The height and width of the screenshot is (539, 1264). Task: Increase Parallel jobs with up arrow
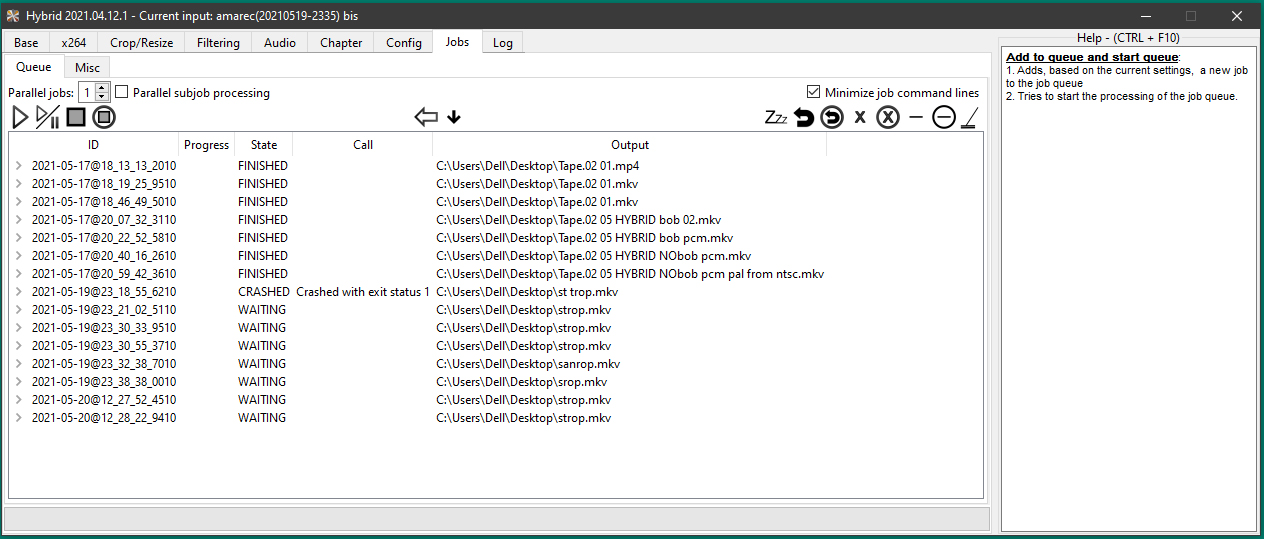[102, 88]
